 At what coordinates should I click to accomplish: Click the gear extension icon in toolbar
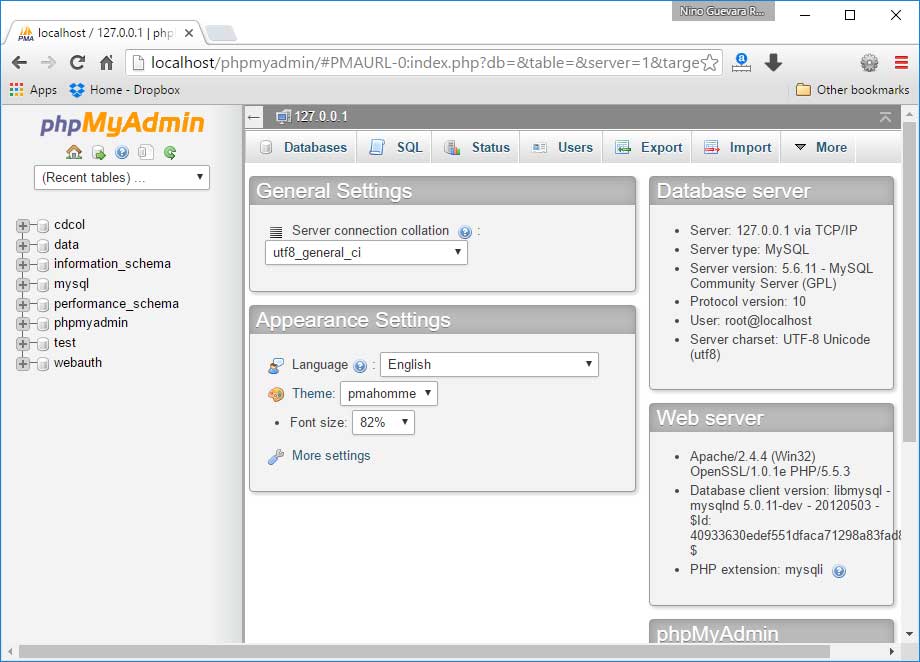tap(869, 62)
